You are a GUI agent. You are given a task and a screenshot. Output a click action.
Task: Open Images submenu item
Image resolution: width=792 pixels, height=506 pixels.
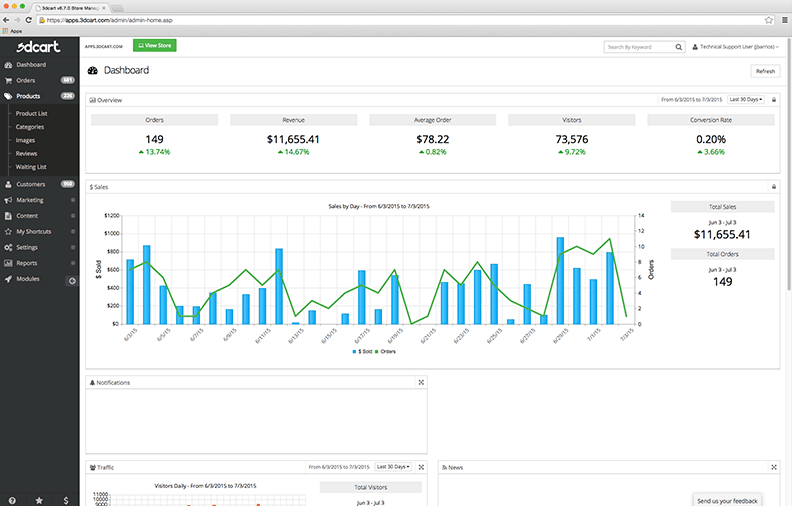click(x=25, y=140)
